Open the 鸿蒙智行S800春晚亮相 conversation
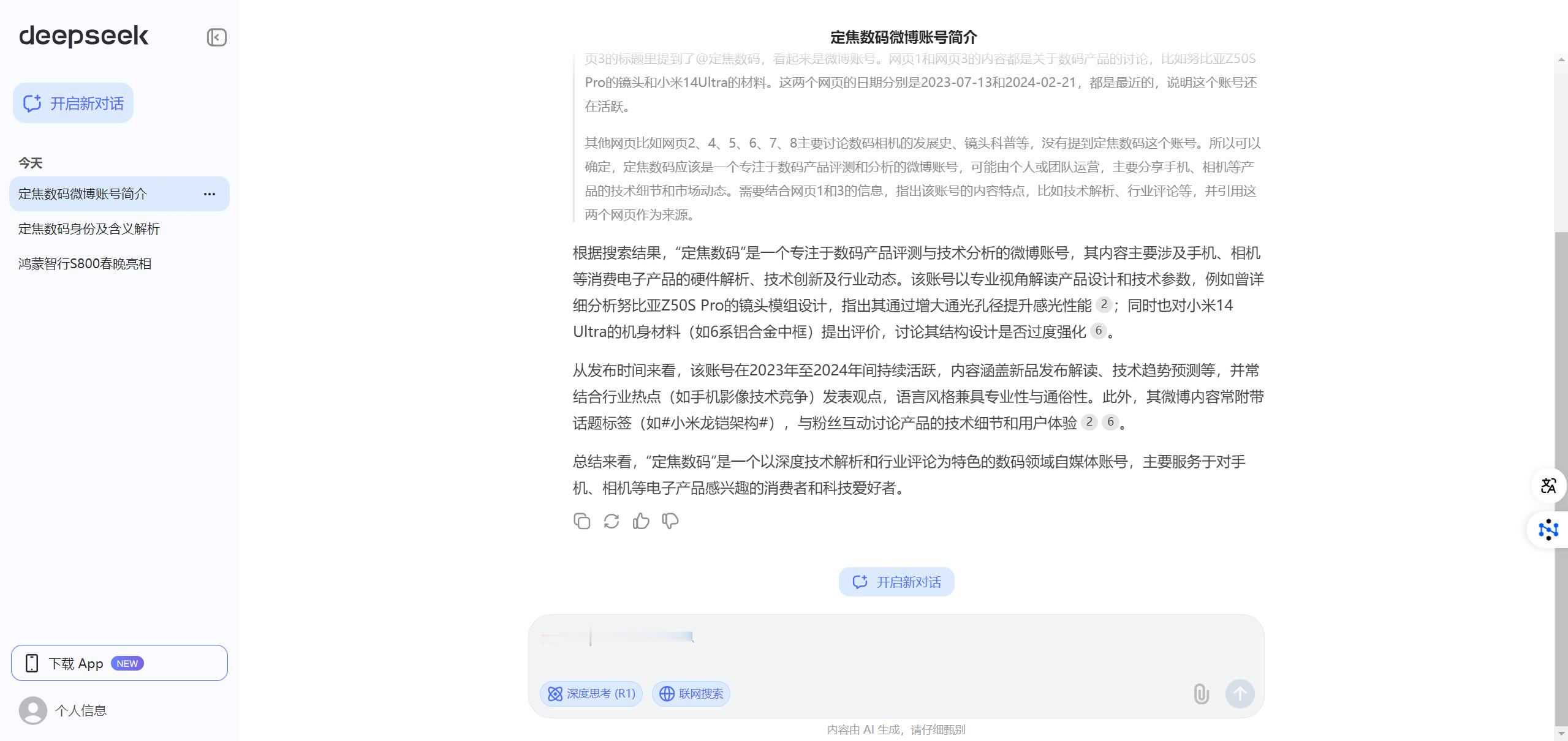Viewport: 1568px width, 741px height. pyautogui.click(x=119, y=264)
